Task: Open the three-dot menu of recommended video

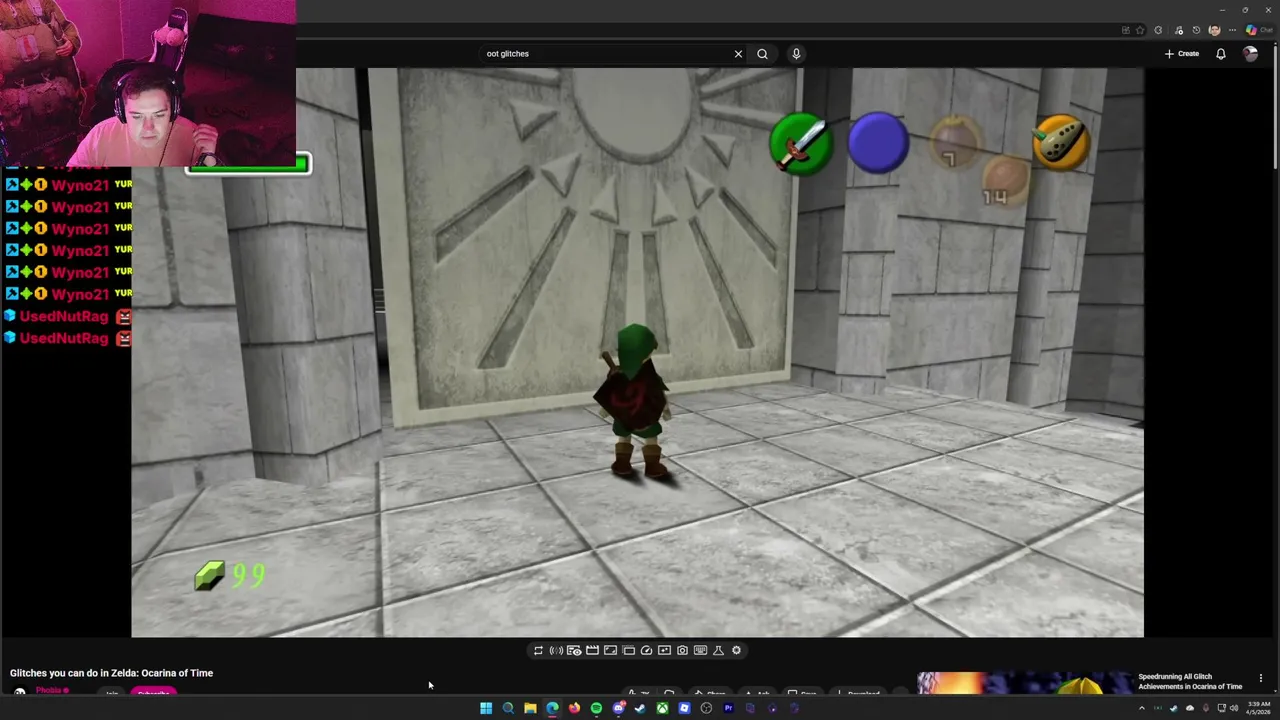Action: click(1260, 678)
